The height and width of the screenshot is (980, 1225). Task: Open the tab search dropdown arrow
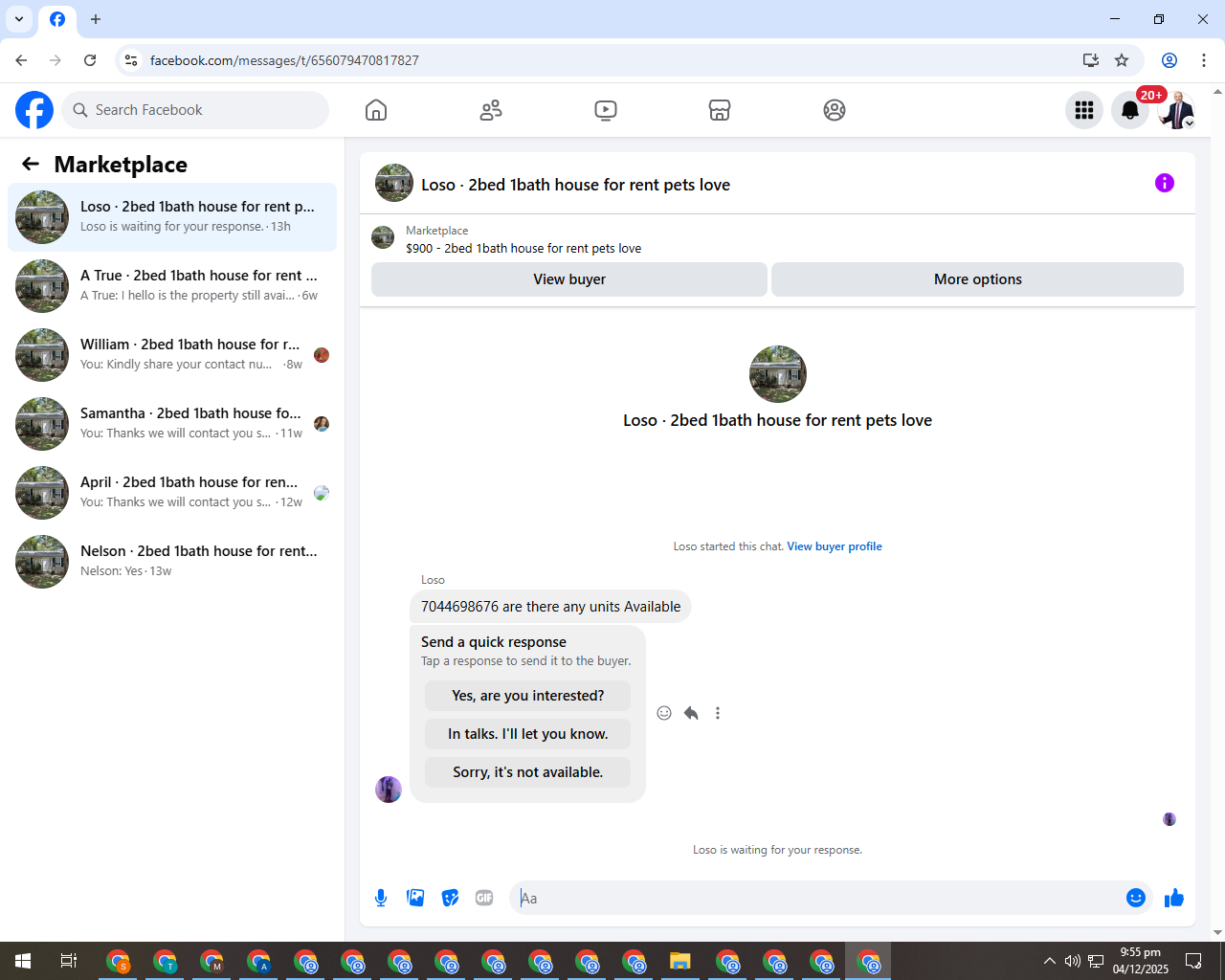(x=19, y=19)
